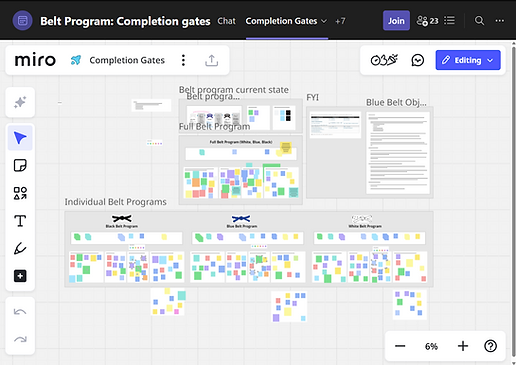Open board options three-dot menu
Image resolution: width=516 pixels, height=365 pixels.
[x=183, y=60]
